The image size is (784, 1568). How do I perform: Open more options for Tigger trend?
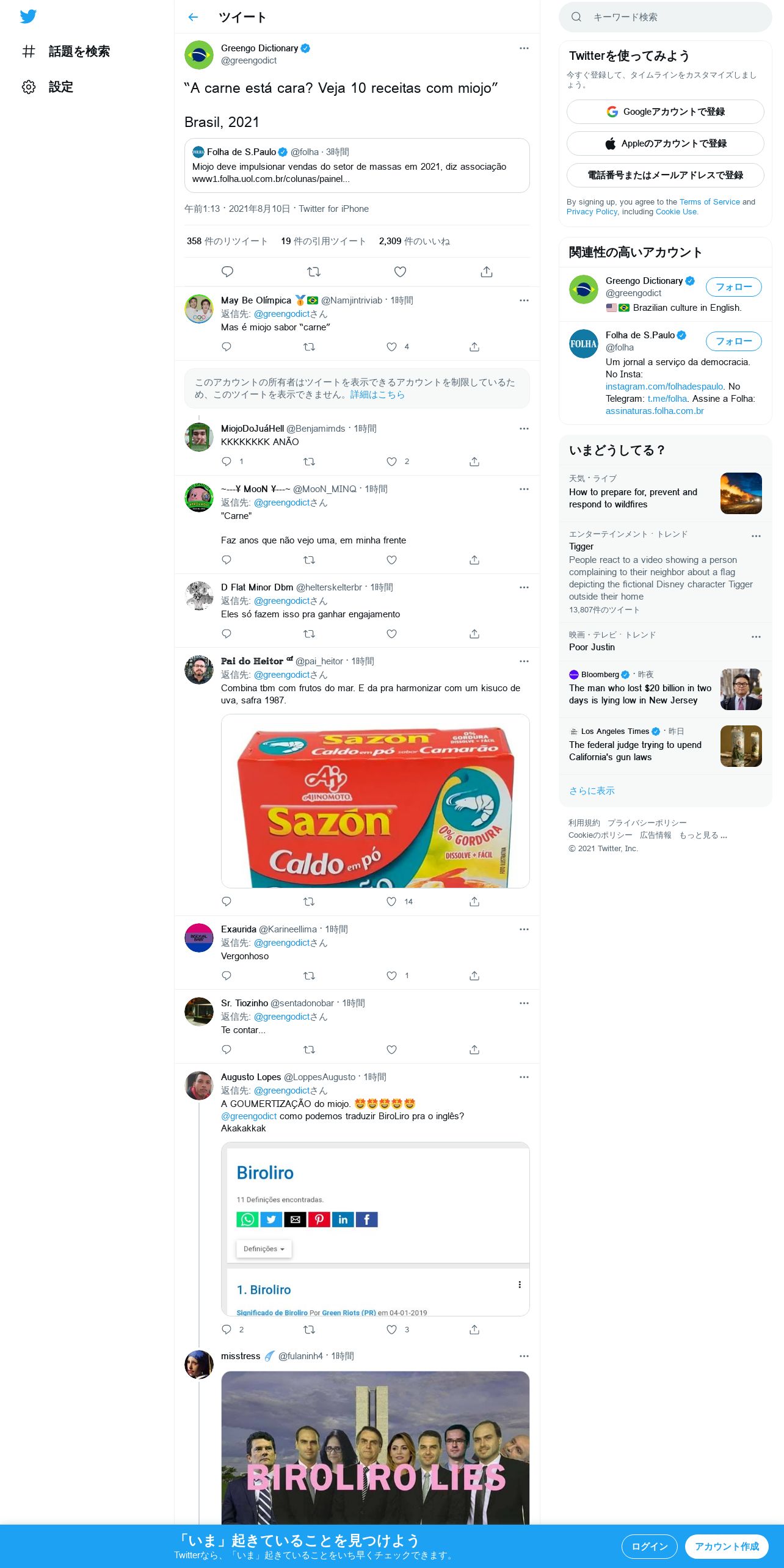pyautogui.click(x=756, y=536)
